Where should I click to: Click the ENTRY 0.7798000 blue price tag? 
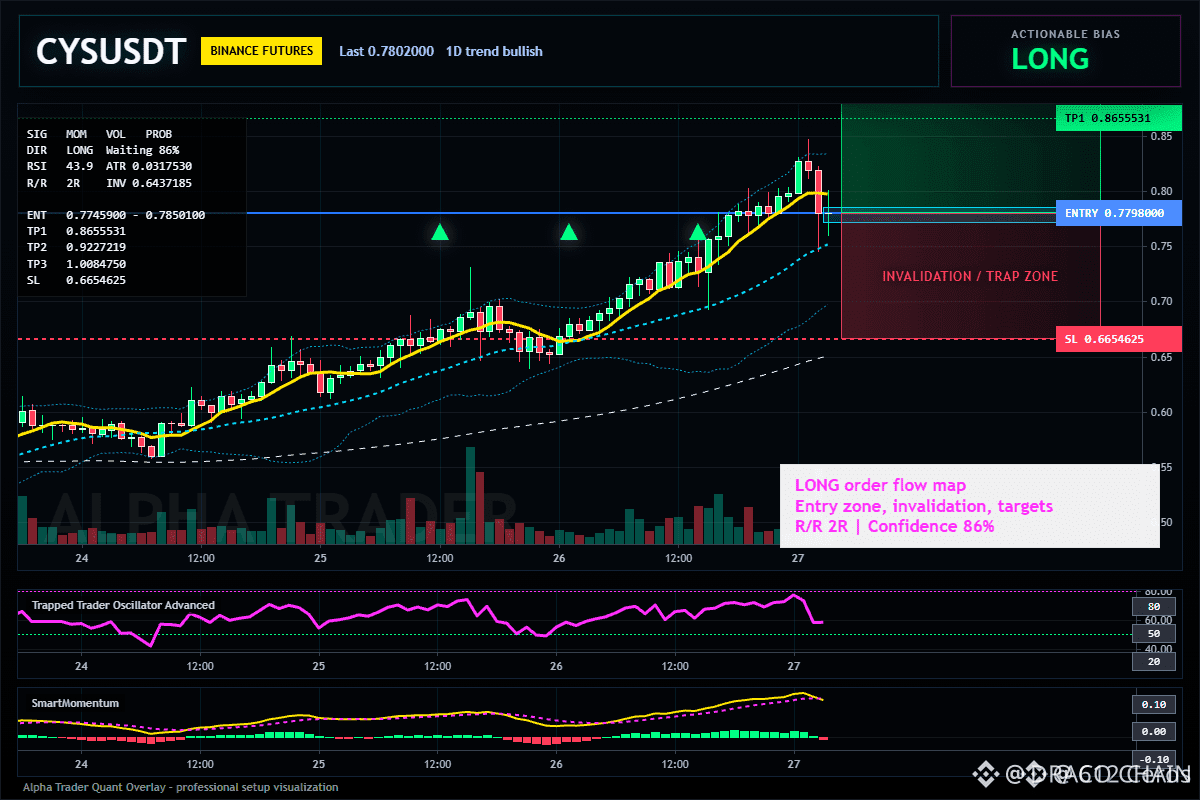tap(1118, 213)
